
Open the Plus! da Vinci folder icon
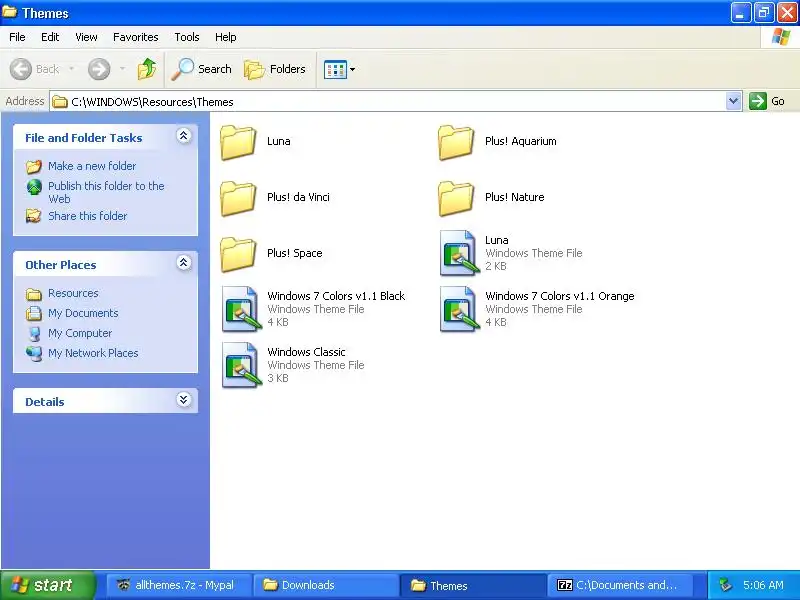[238, 198]
